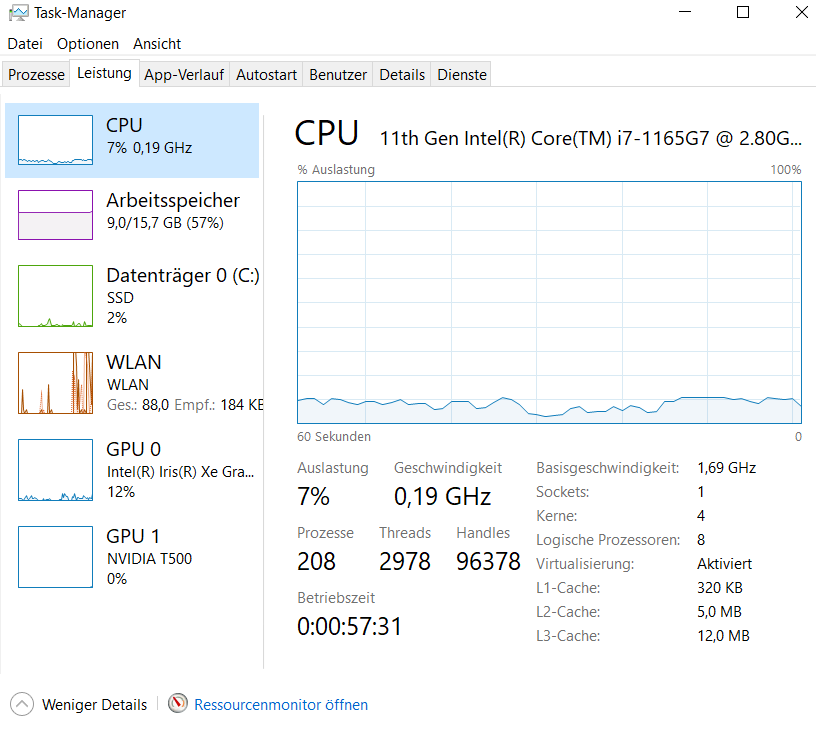Open the Ansicht menu
Viewport: 816px width, 730px height.
157,44
